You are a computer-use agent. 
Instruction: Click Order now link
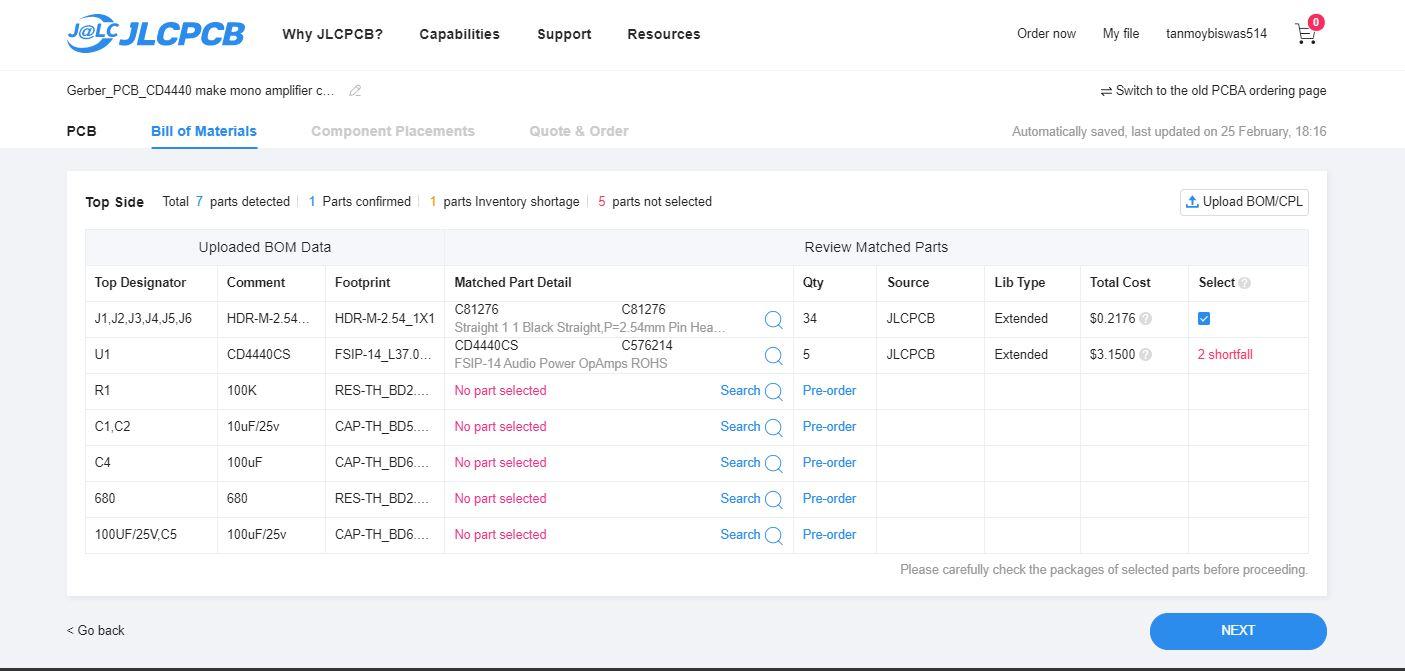[x=1046, y=34]
